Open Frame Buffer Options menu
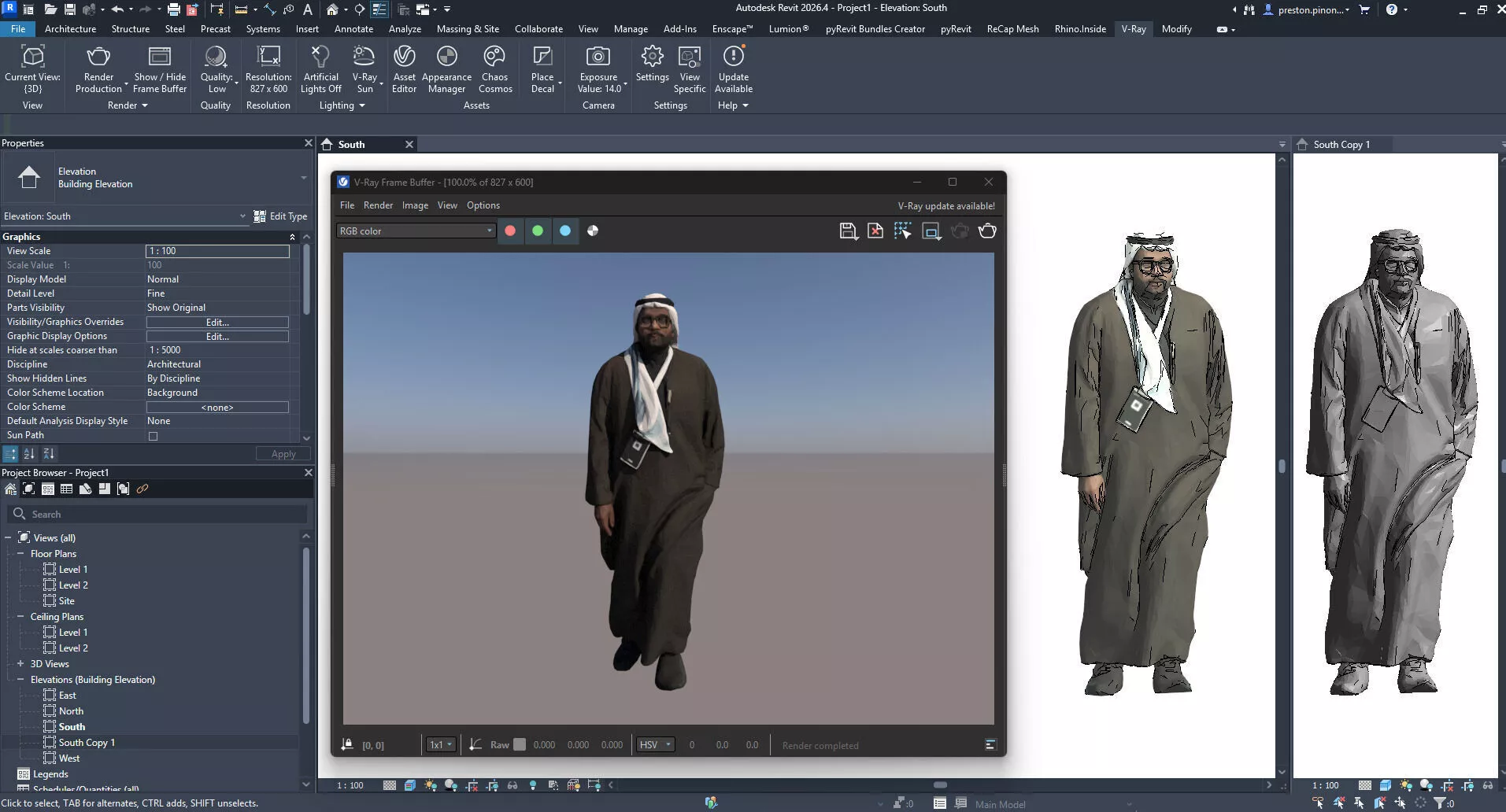Screen dimensions: 1506x812 [483, 205]
